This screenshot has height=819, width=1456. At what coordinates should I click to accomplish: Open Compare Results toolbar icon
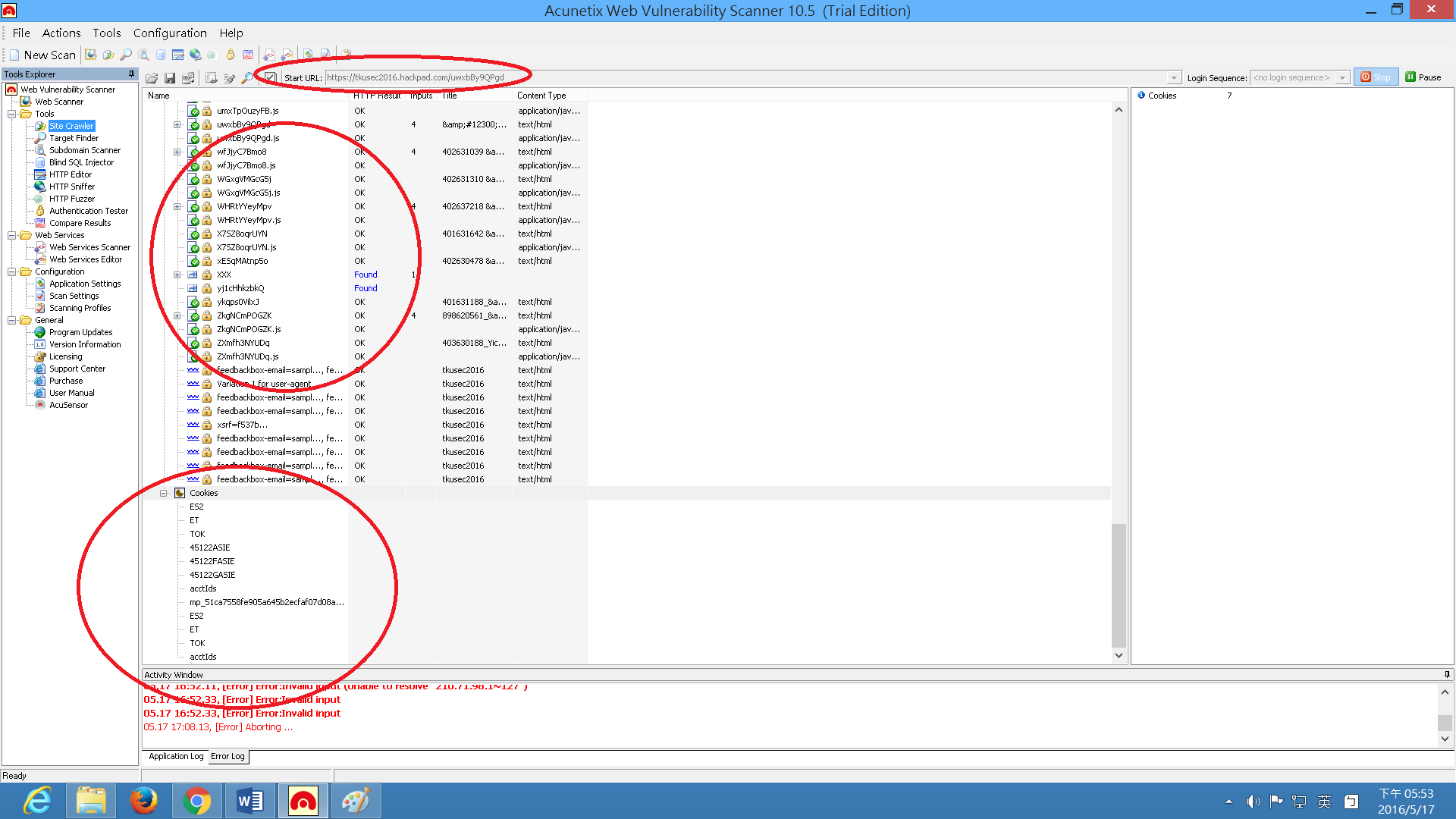click(x=248, y=55)
